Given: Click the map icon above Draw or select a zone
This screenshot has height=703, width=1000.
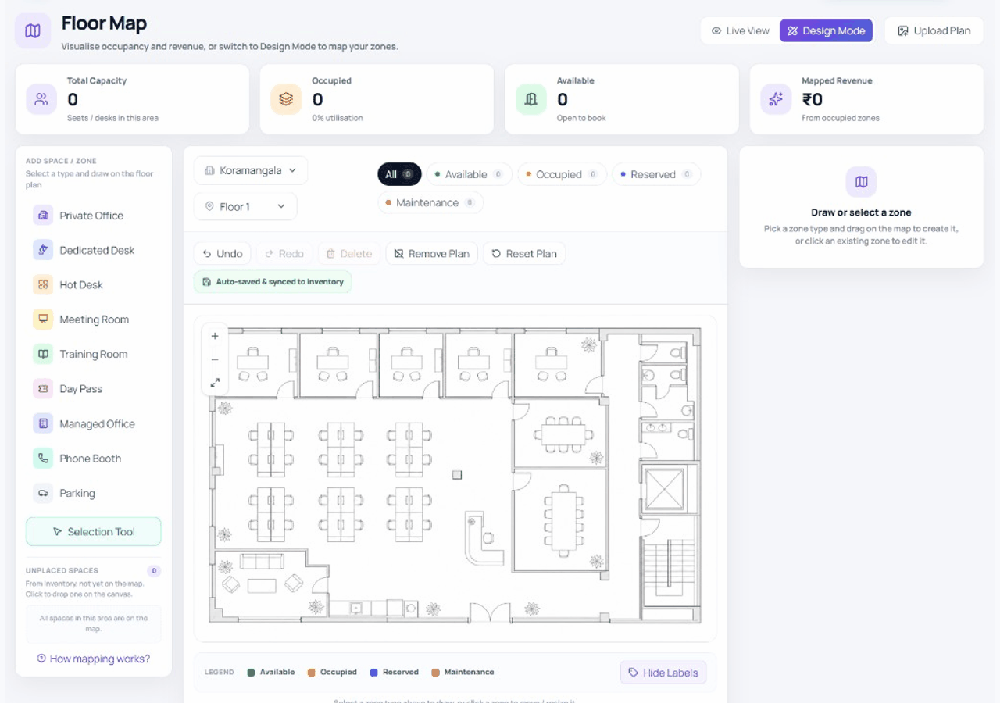Looking at the screenshot, I should [861, 182].
